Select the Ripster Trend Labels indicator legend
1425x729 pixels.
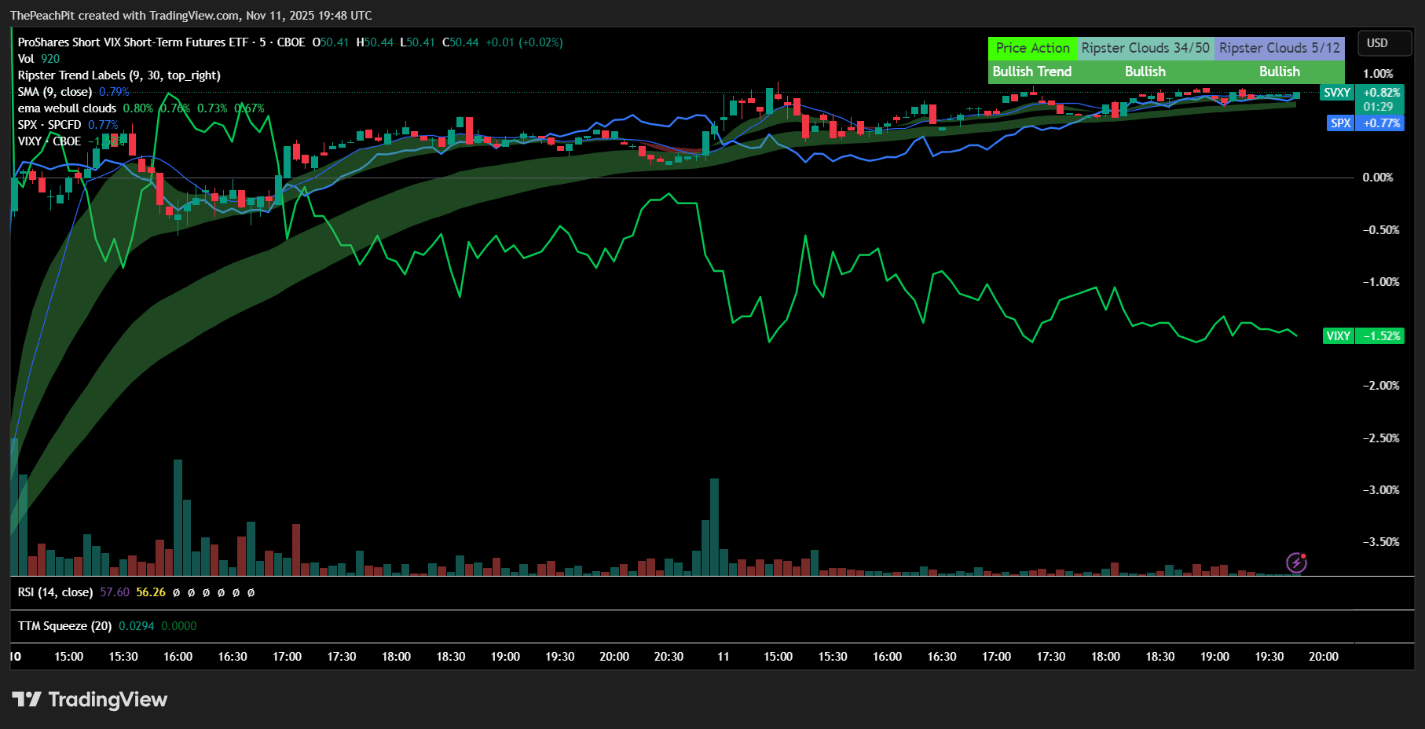point(120,75)
